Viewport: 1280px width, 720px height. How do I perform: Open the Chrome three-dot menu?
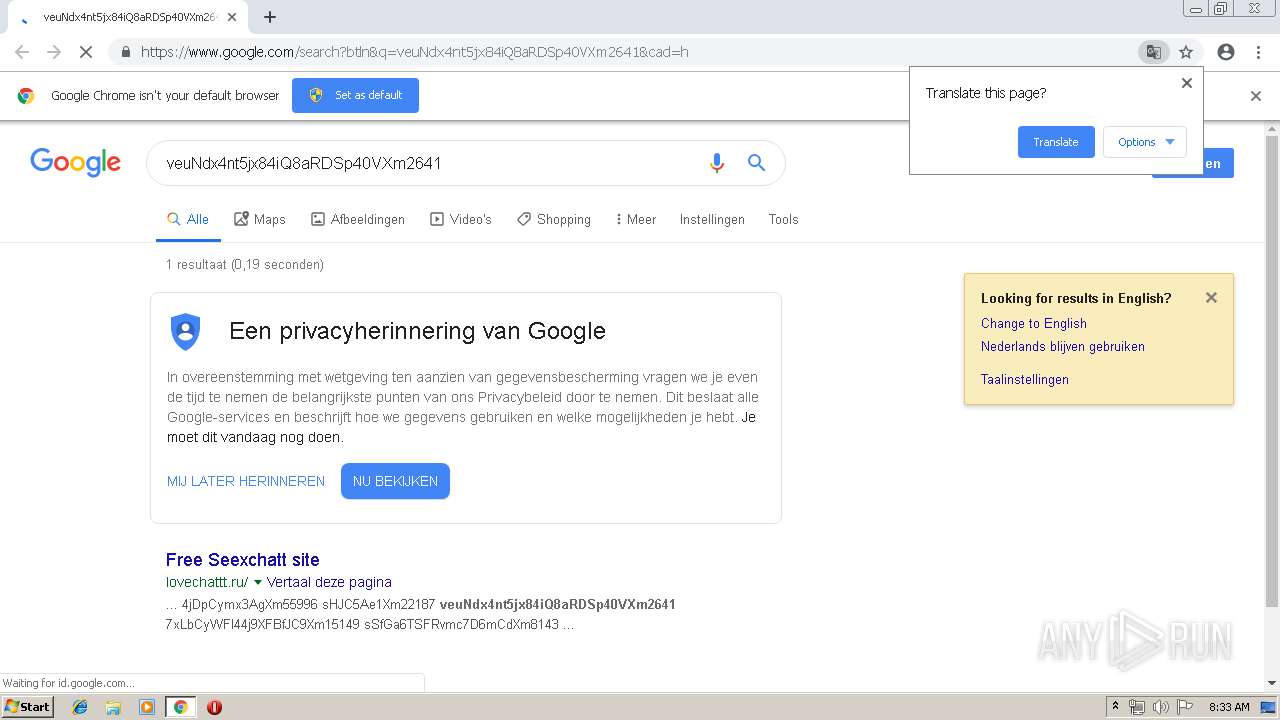coord(1258,52)
